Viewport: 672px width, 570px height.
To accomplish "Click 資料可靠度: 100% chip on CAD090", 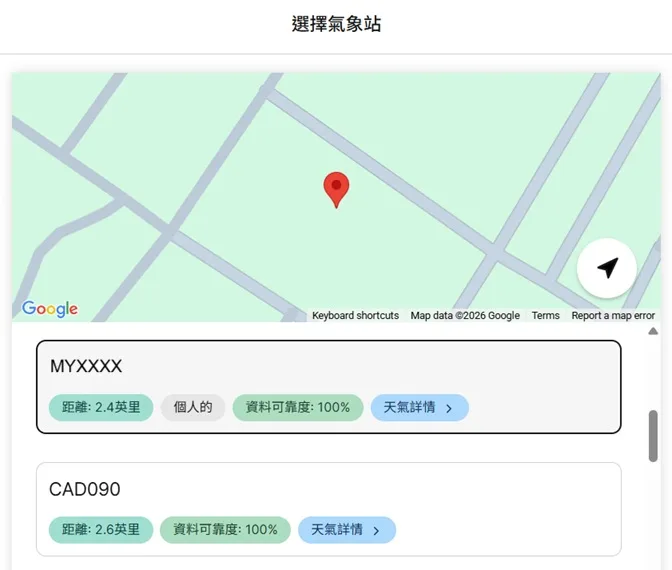I will (225, 530).
